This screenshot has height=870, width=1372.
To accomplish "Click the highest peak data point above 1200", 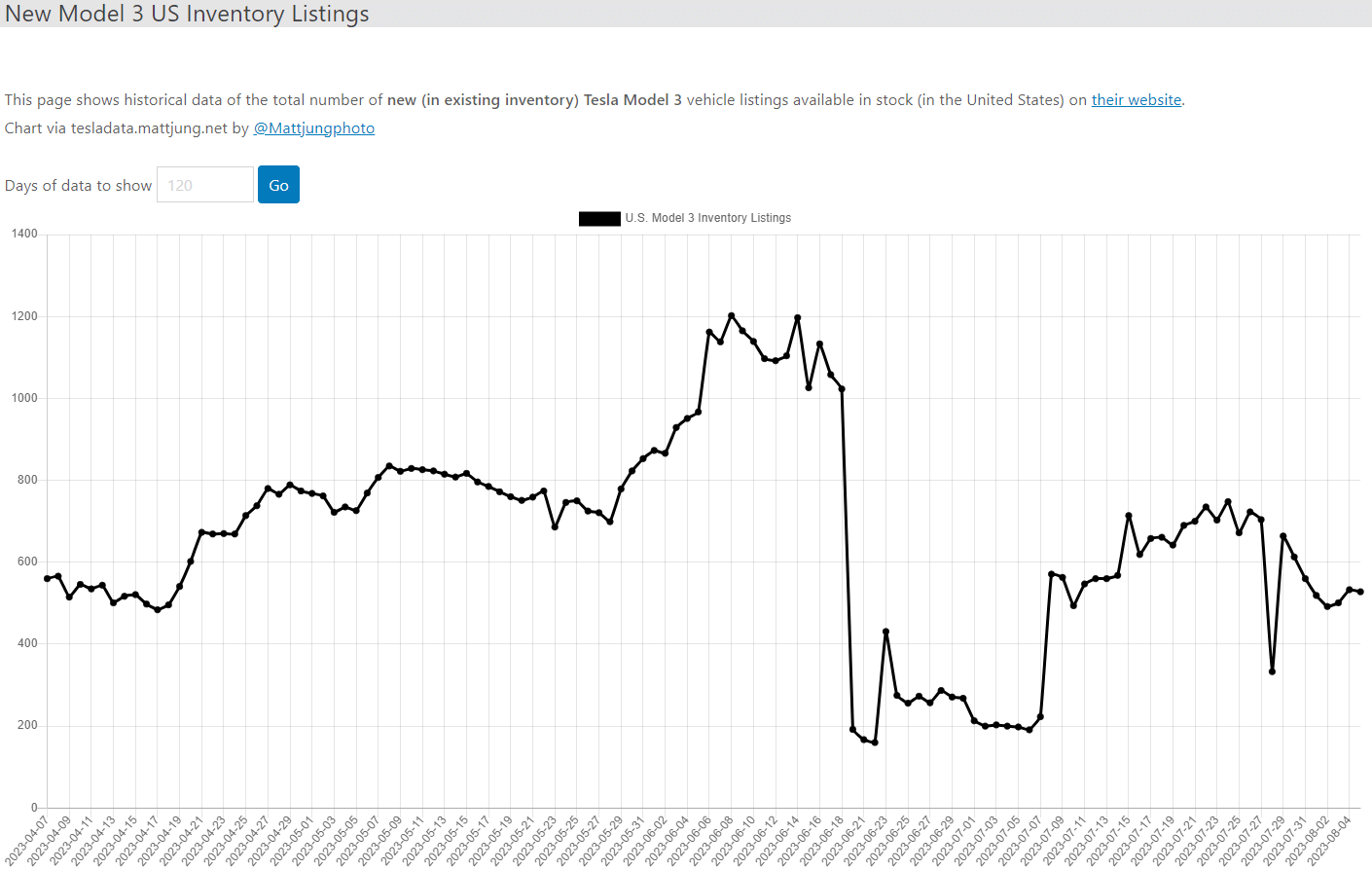I will pos(732,315).
